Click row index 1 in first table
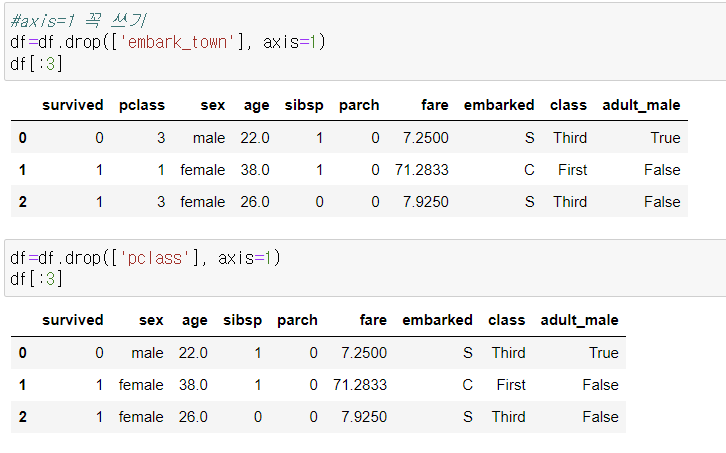 [23, 170]
